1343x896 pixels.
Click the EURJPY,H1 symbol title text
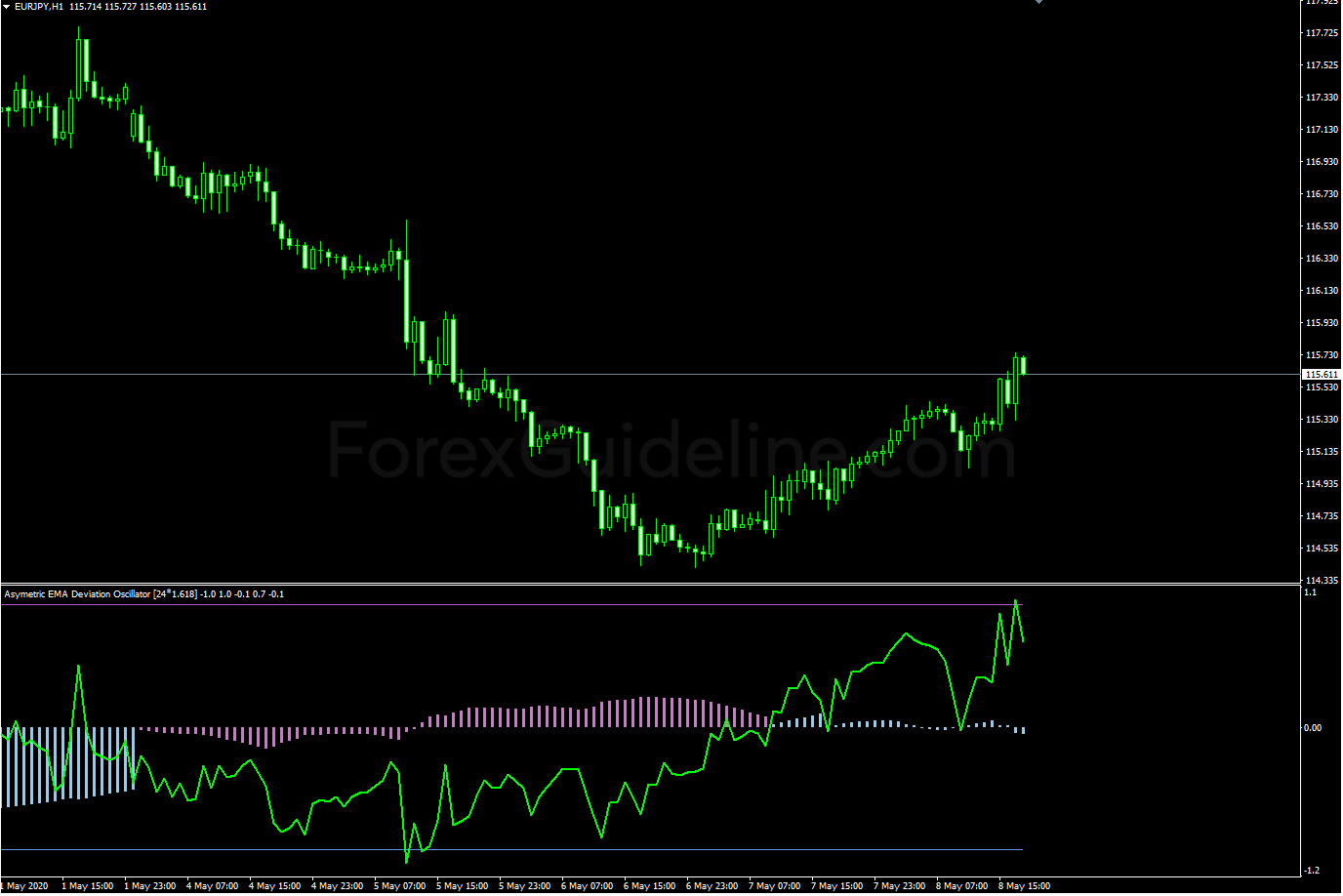(x=39, y=7)
